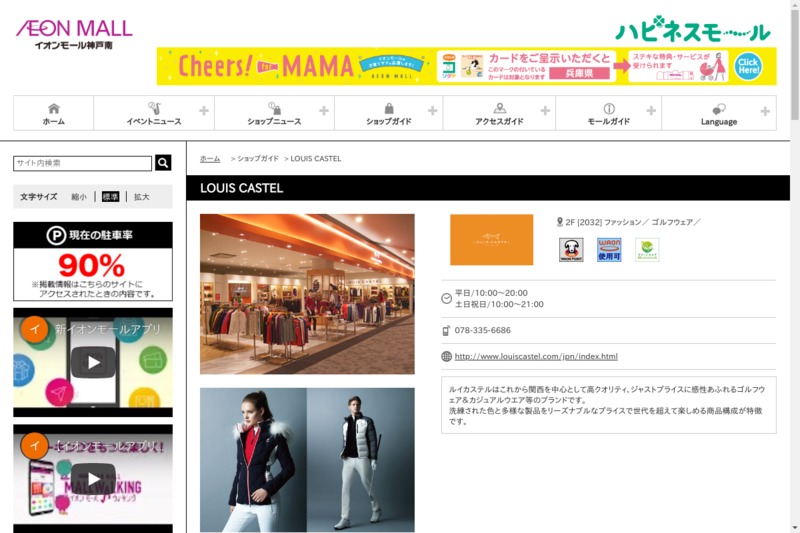Expand the plus beside イベントニュース

[x=204, y=111]
